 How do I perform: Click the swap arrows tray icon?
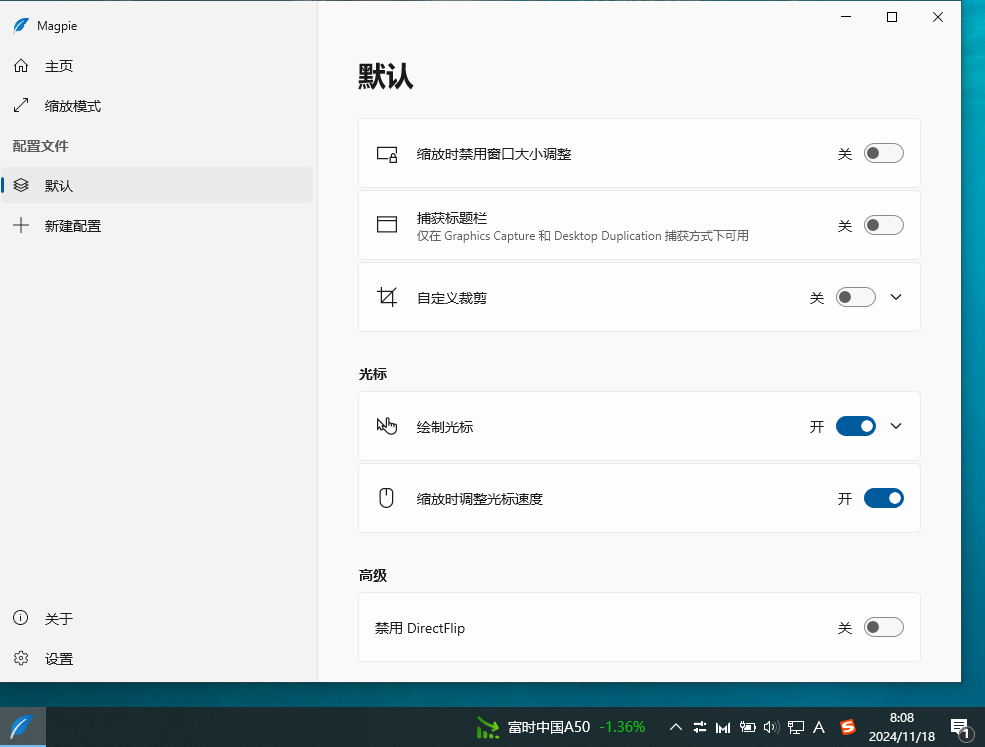(x=700, y=728)
